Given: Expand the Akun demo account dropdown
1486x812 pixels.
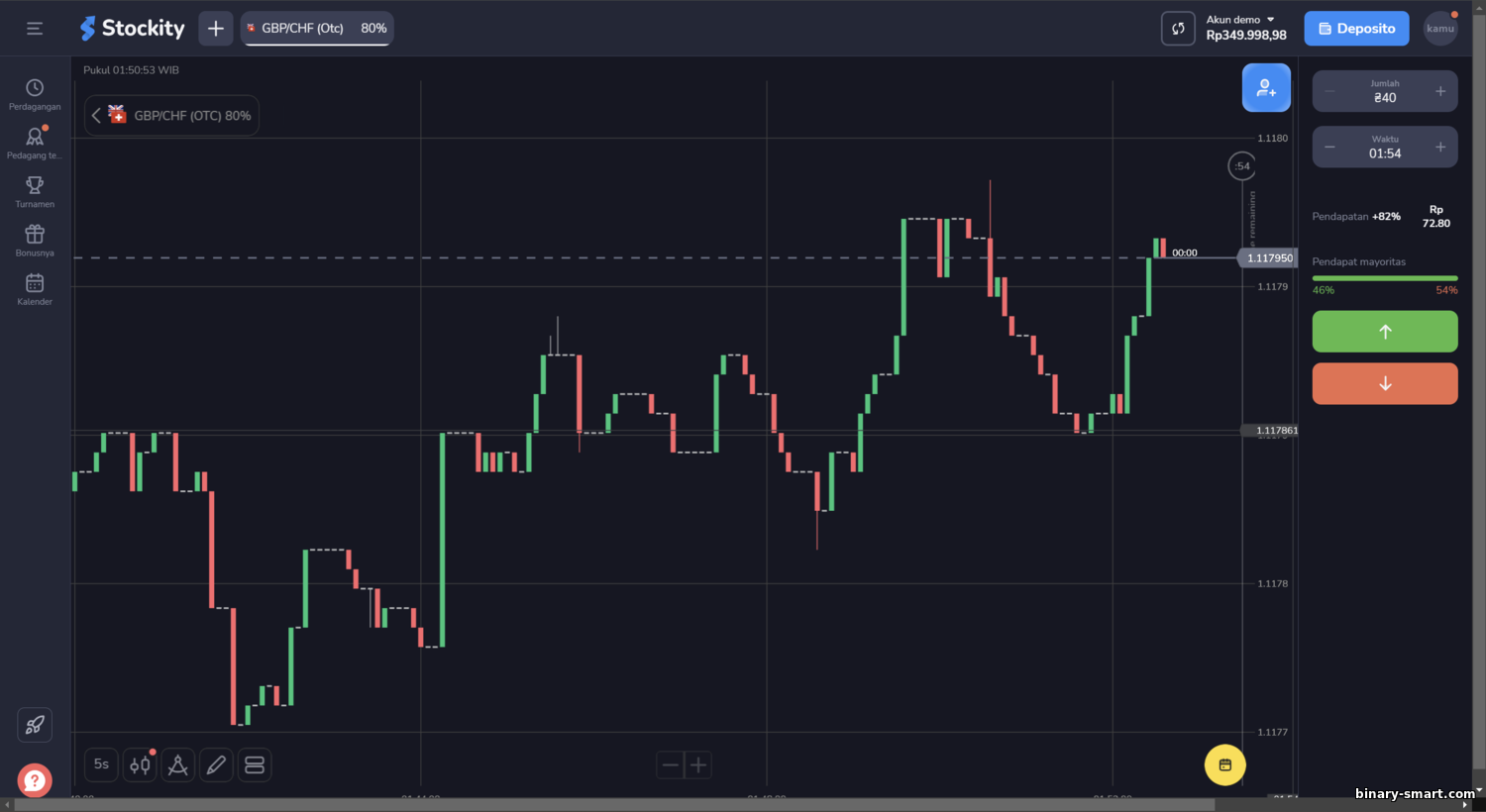Looking at the screenshot, I should [1240, 20].
